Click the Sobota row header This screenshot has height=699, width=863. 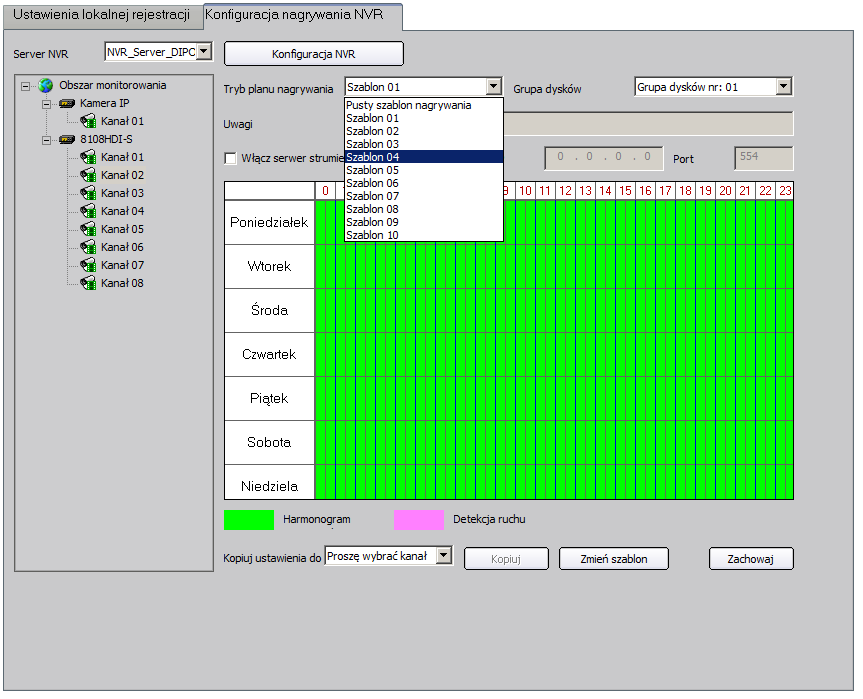[x=269, y=443]
